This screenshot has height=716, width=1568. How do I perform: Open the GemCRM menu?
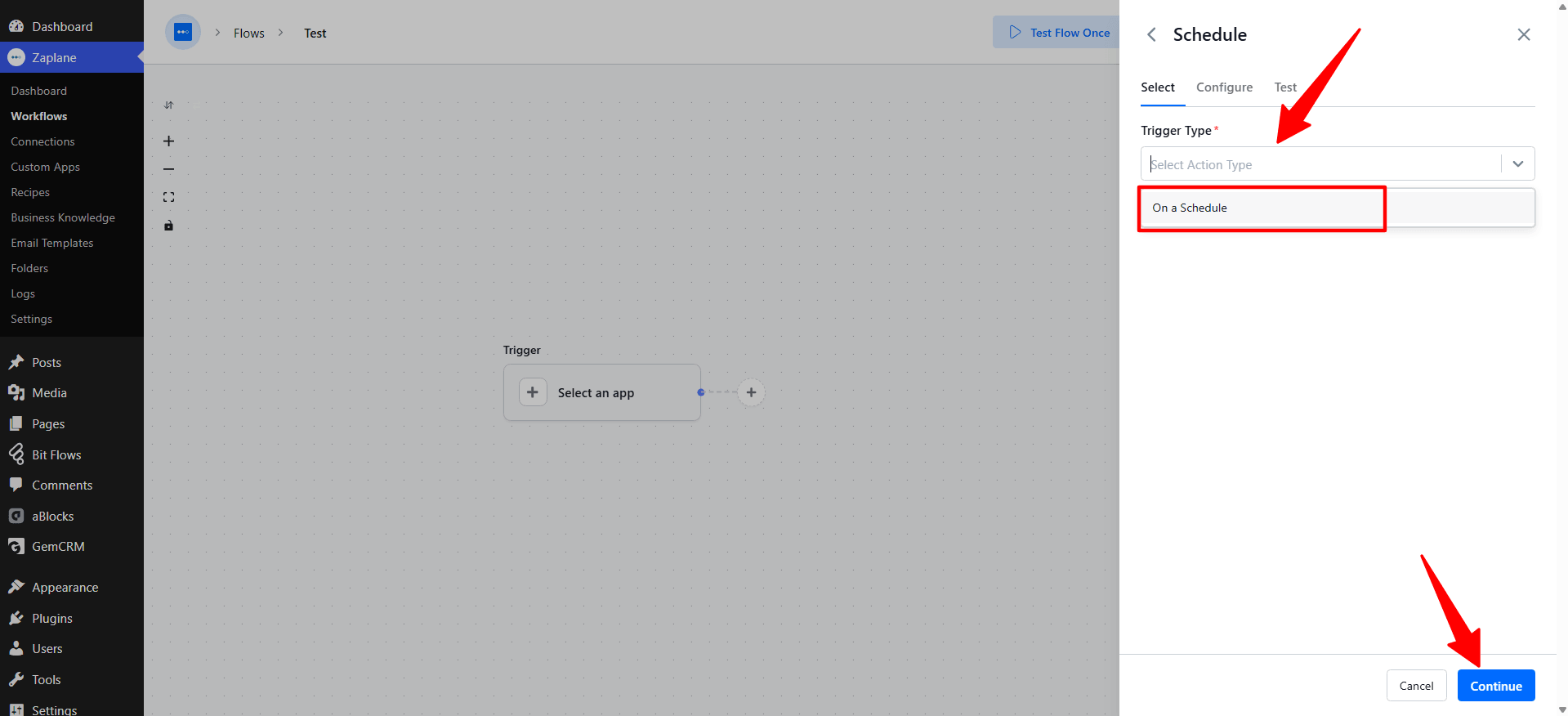pyautogui.click(x=72, y=547)
